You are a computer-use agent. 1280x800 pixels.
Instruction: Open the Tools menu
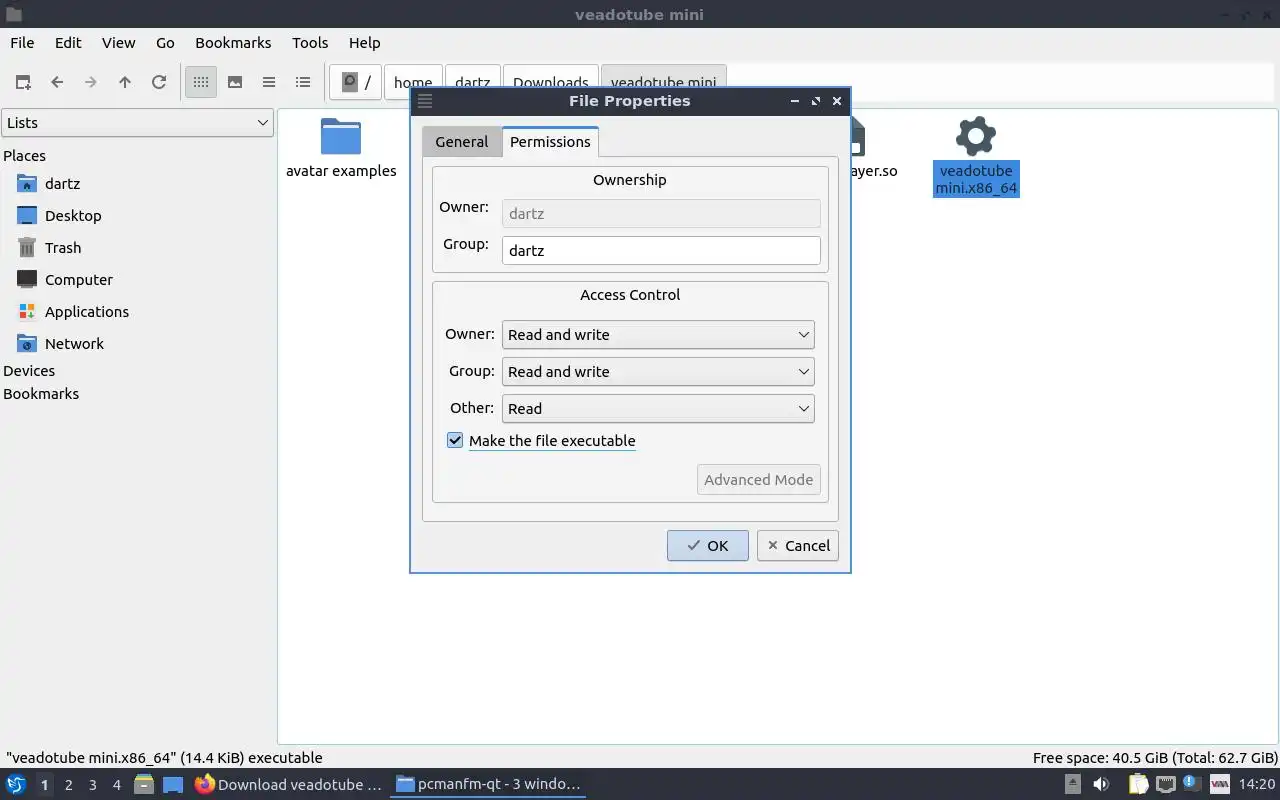310,43
